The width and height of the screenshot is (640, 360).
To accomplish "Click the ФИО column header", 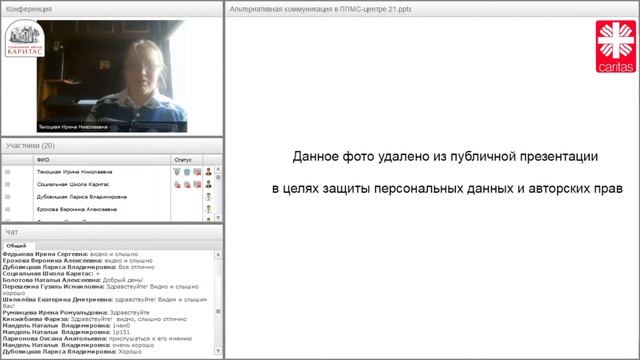I will pos(102,160).
